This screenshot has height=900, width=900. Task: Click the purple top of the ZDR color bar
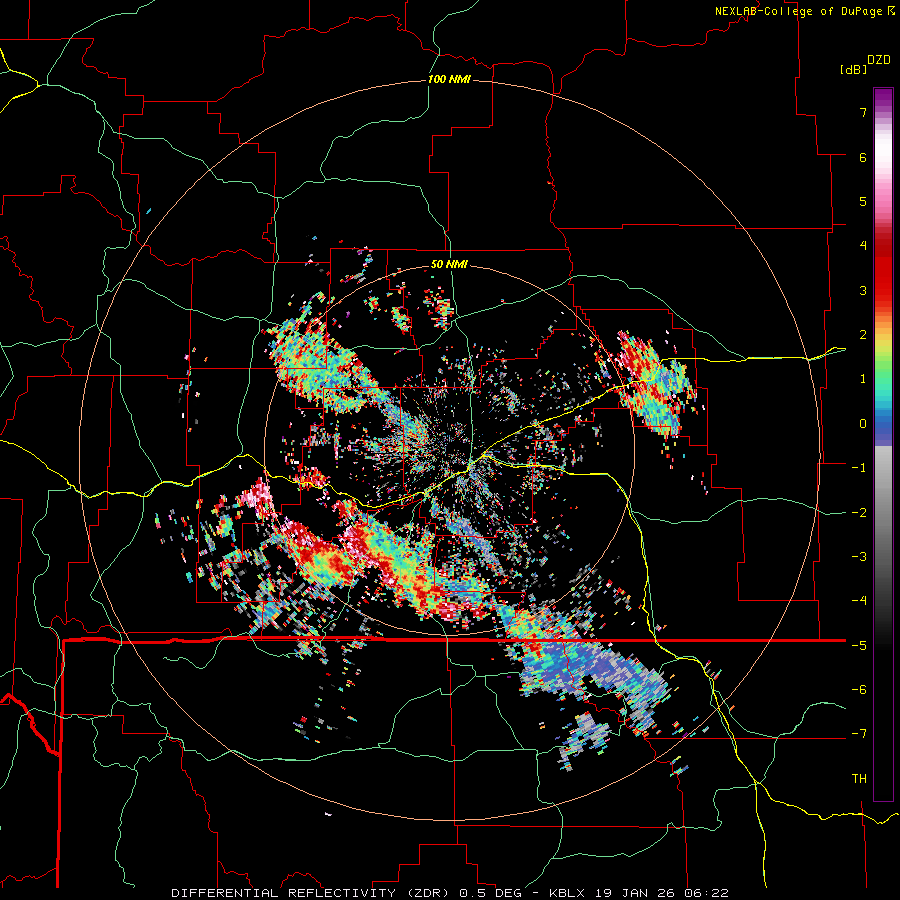click(x=883, y=98)
